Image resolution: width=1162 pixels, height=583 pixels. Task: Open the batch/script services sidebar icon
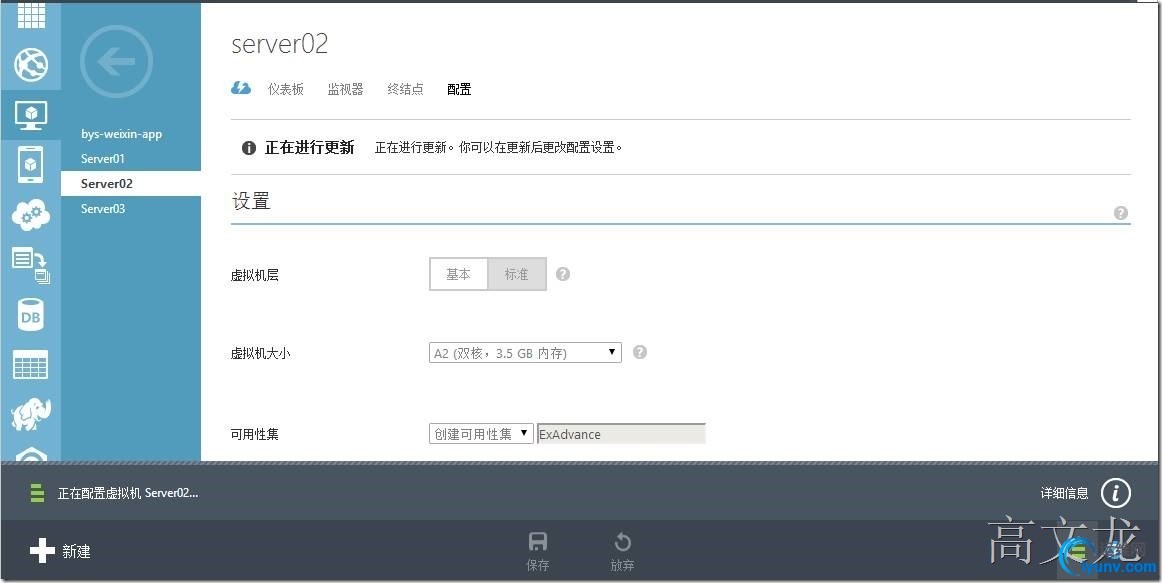pos(31,265)
